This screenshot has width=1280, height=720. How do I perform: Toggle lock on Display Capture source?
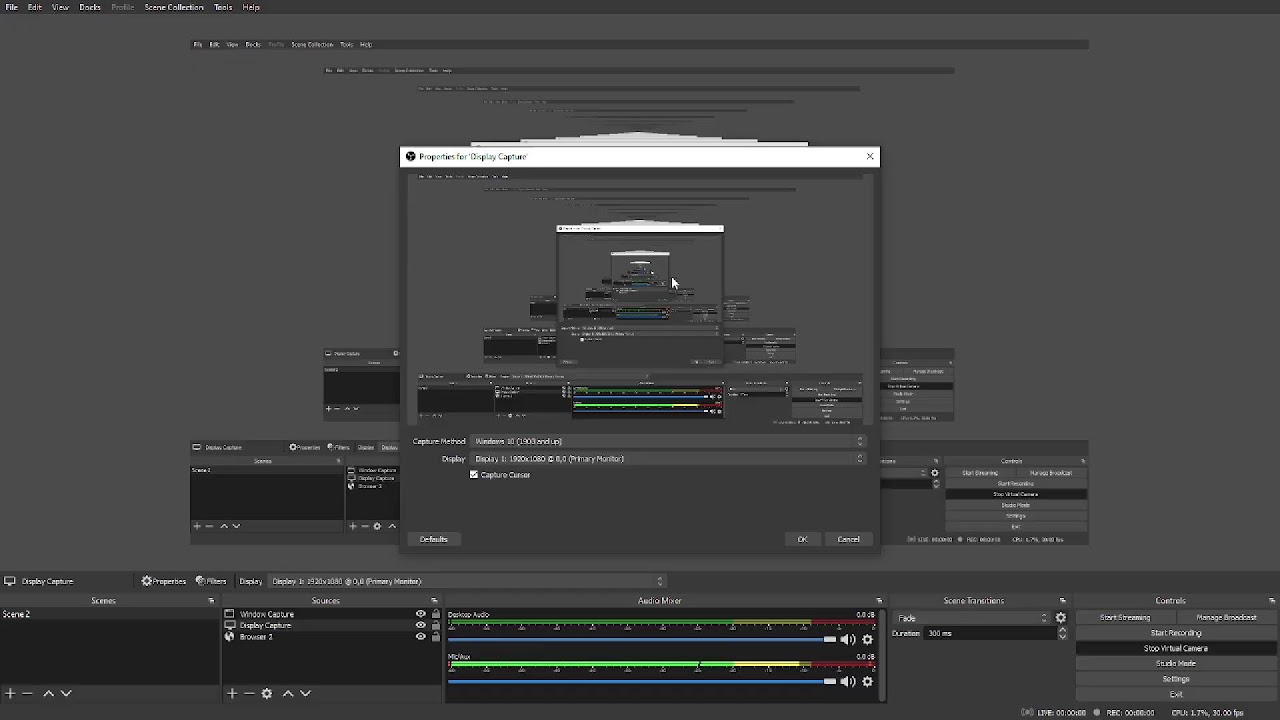(435, 625)
